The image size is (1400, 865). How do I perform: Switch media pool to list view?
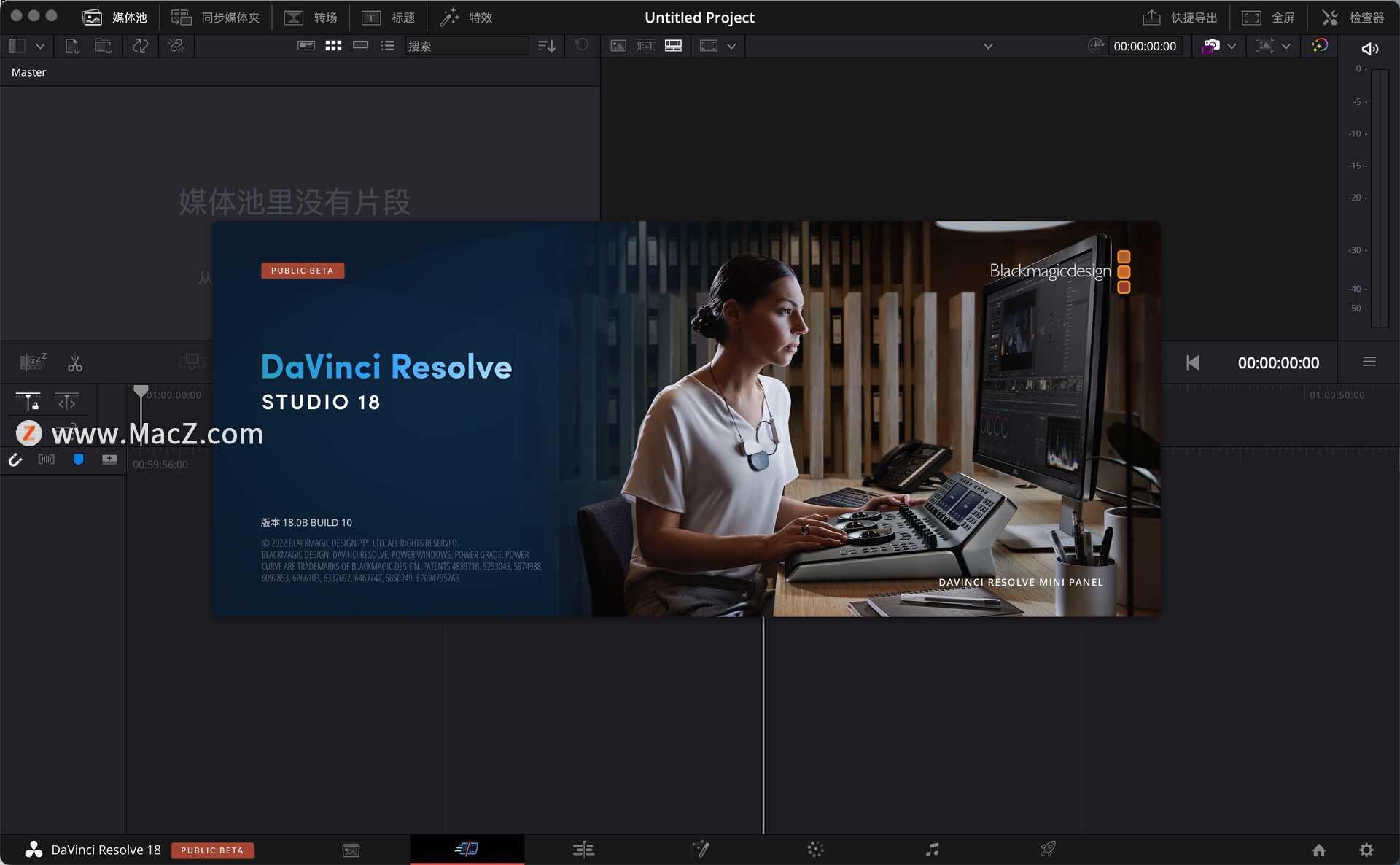pyautogui.click(x=387, y=46)
